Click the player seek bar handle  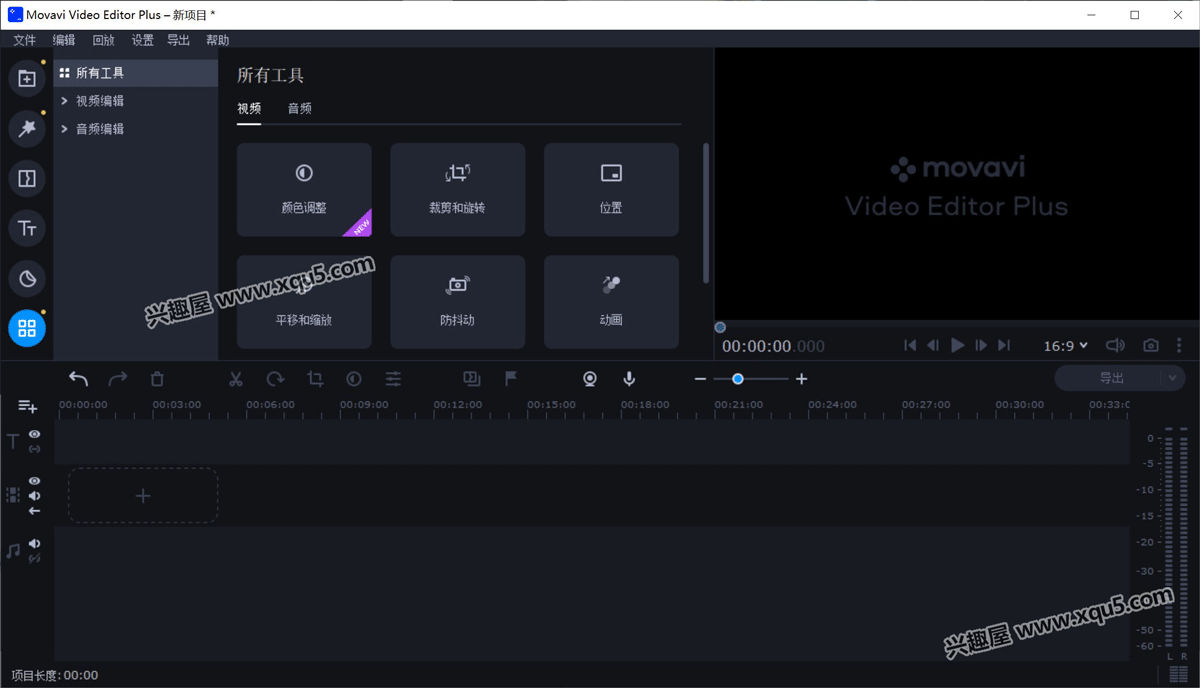click(x=720, y=327)
